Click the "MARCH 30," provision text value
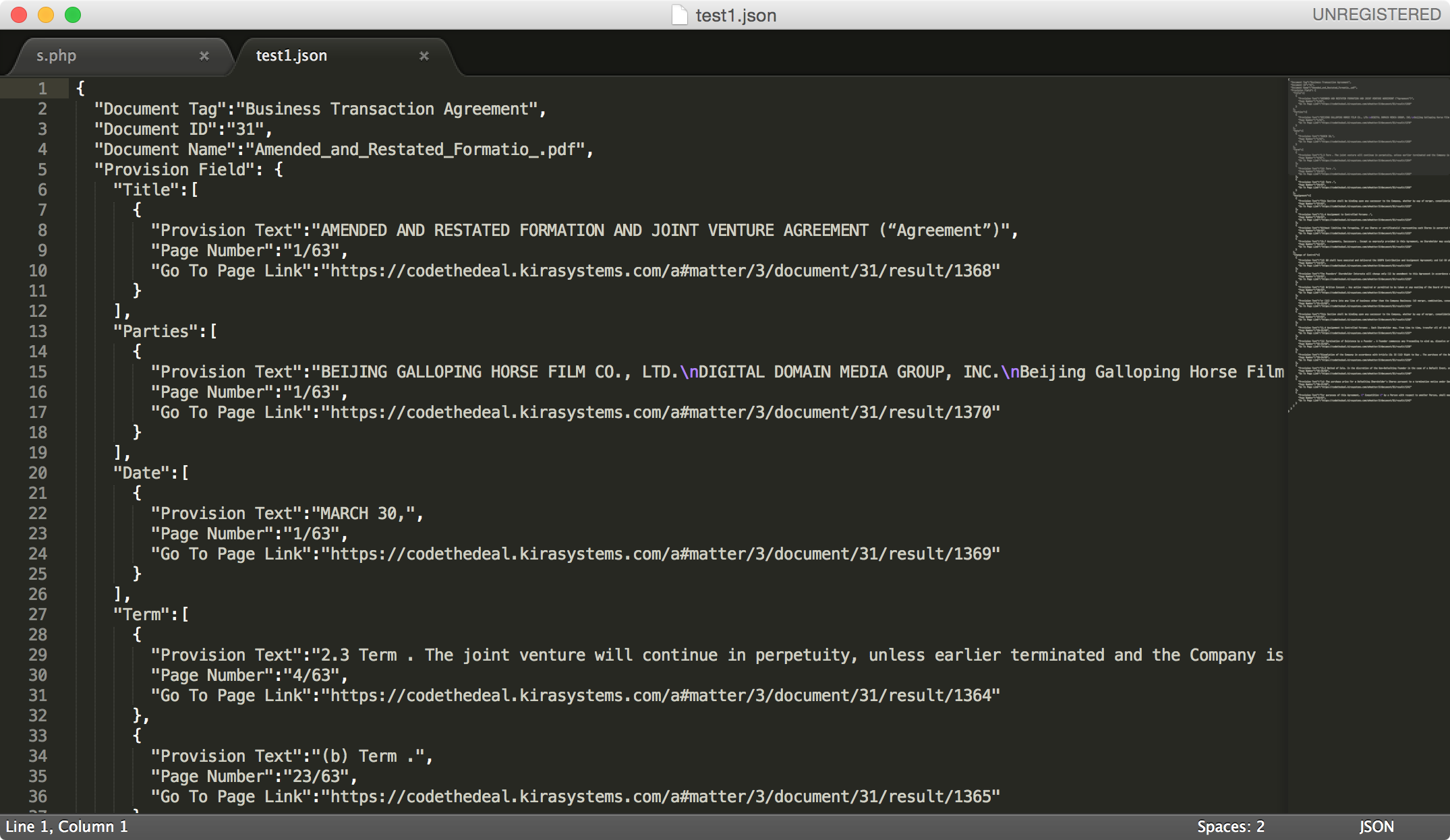The height and width of the screenshot is (840, 1450). coord(363,514)
